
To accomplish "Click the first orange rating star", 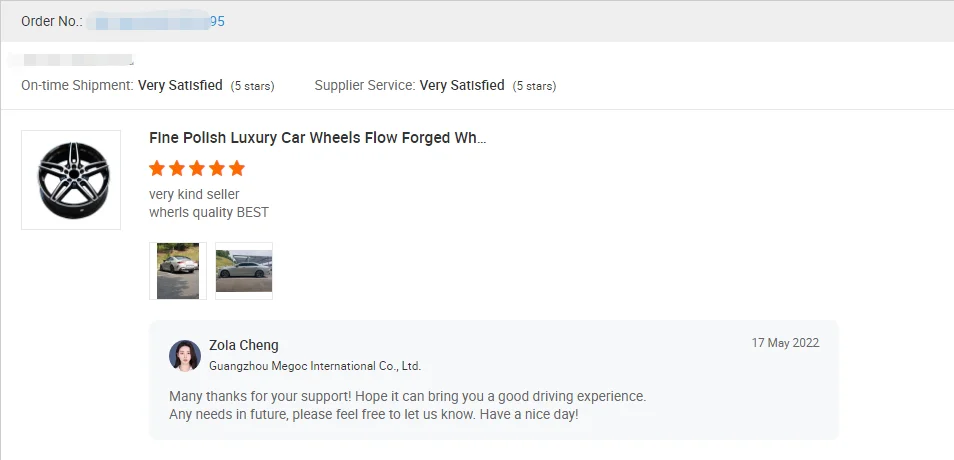I will click(157, 168).
